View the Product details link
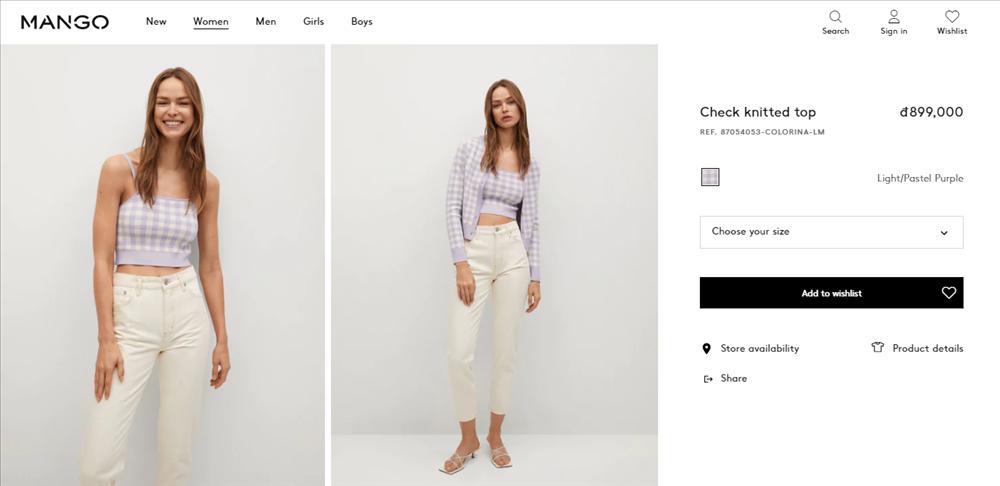Image resolution: width=1000 pixels, height=486 pixels. click(x=928, y=349)
